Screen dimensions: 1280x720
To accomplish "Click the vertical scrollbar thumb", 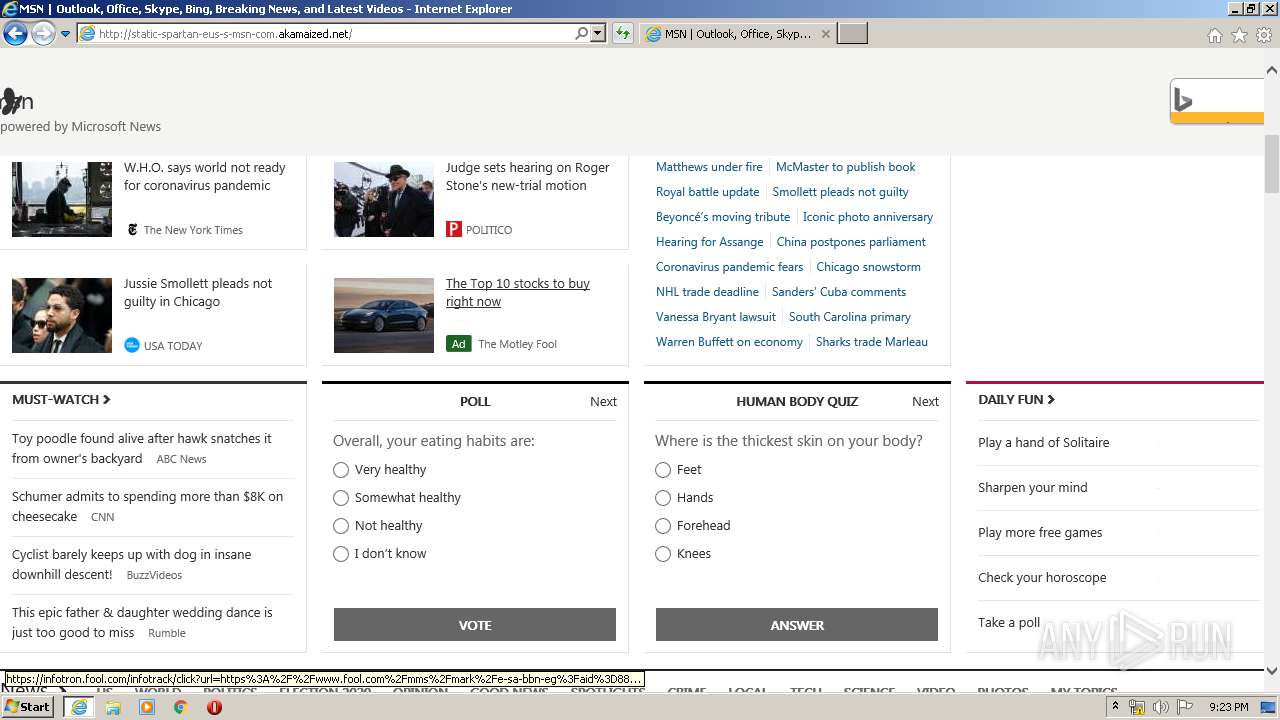I will pyautogui.click(x=1272, y=163).
